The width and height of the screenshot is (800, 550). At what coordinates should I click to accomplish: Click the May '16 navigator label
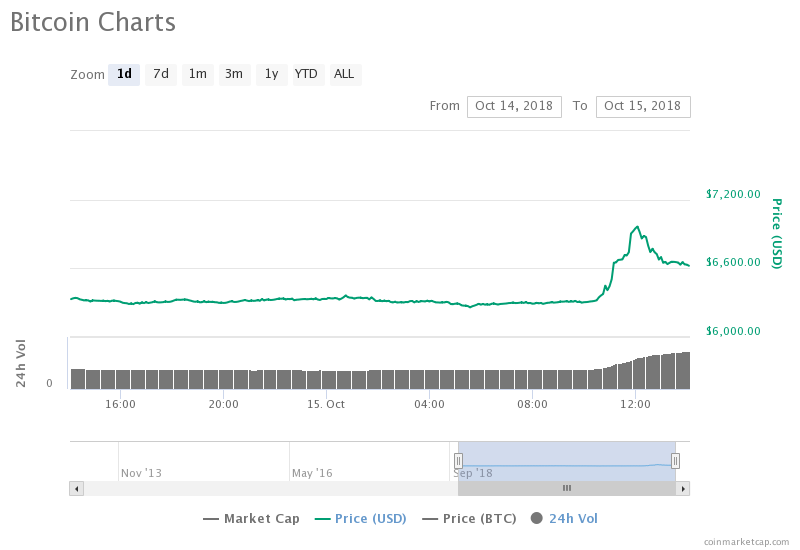point(312,473)
